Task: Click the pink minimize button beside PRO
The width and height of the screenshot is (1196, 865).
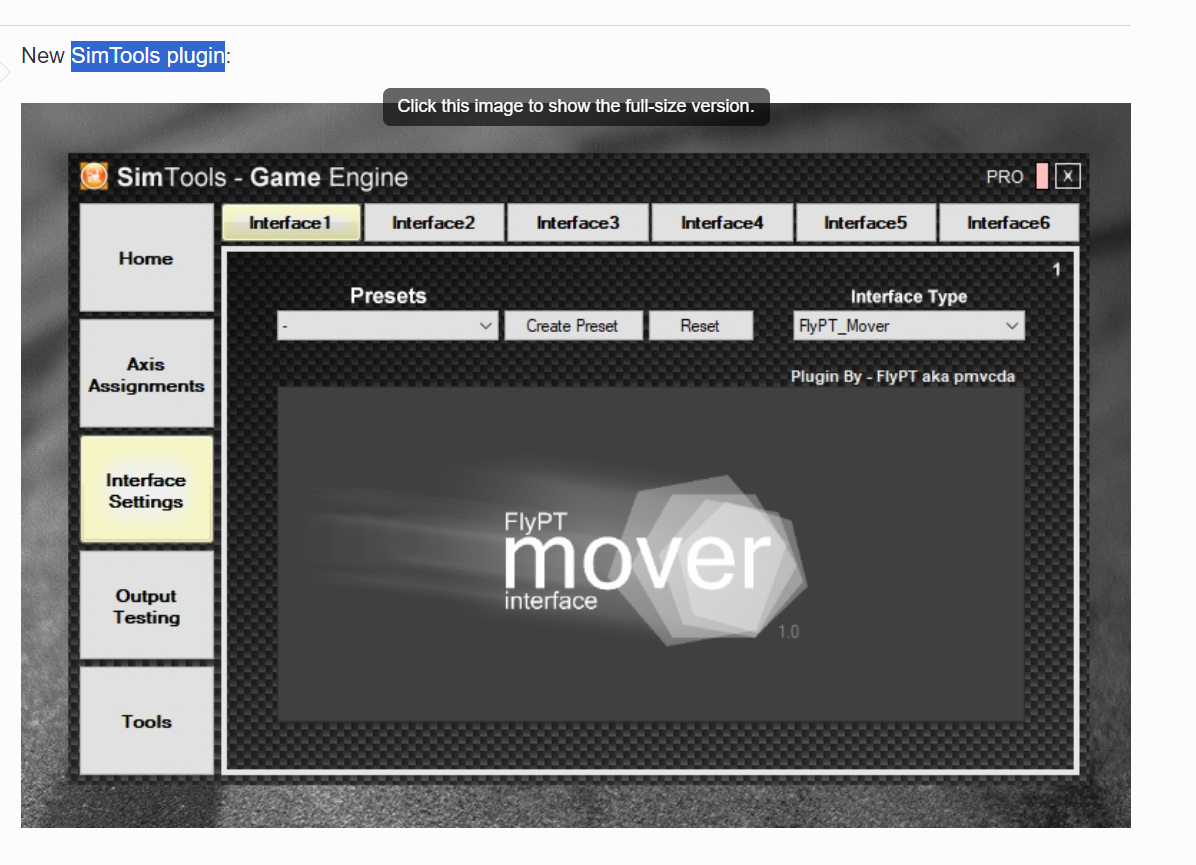Action: click(1042, 176)
